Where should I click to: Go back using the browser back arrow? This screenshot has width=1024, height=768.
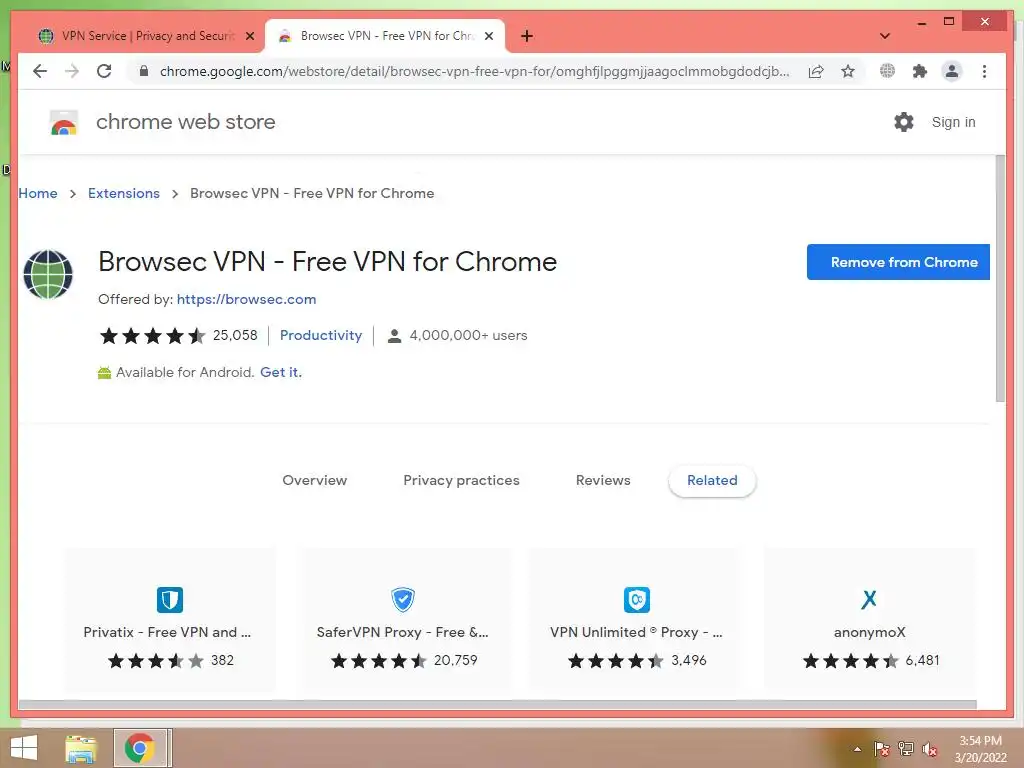coord(40,71)
